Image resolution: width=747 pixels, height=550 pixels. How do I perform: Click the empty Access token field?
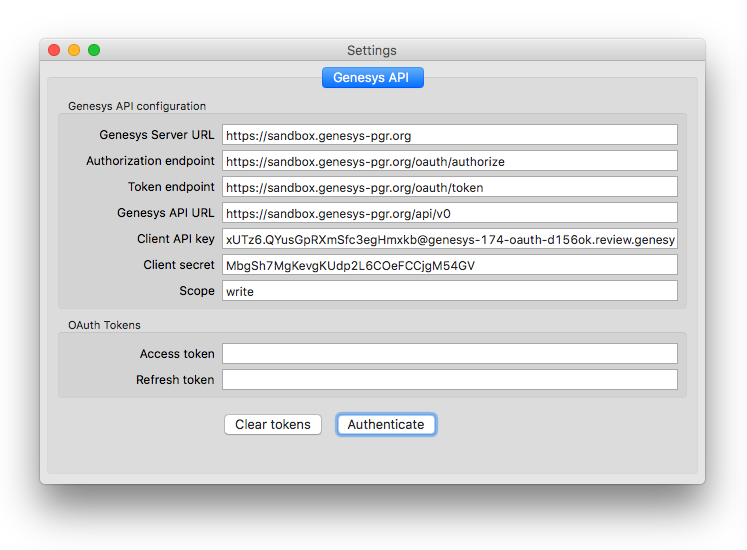pos(450,354)
